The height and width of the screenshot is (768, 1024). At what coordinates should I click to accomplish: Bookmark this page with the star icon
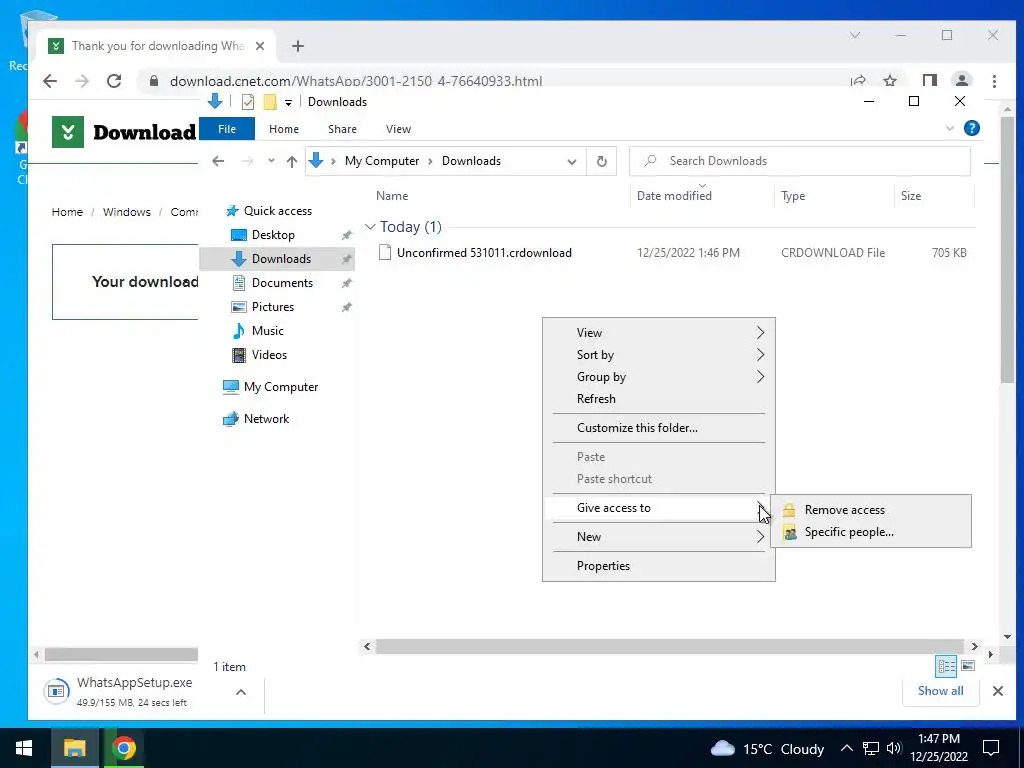889,81
